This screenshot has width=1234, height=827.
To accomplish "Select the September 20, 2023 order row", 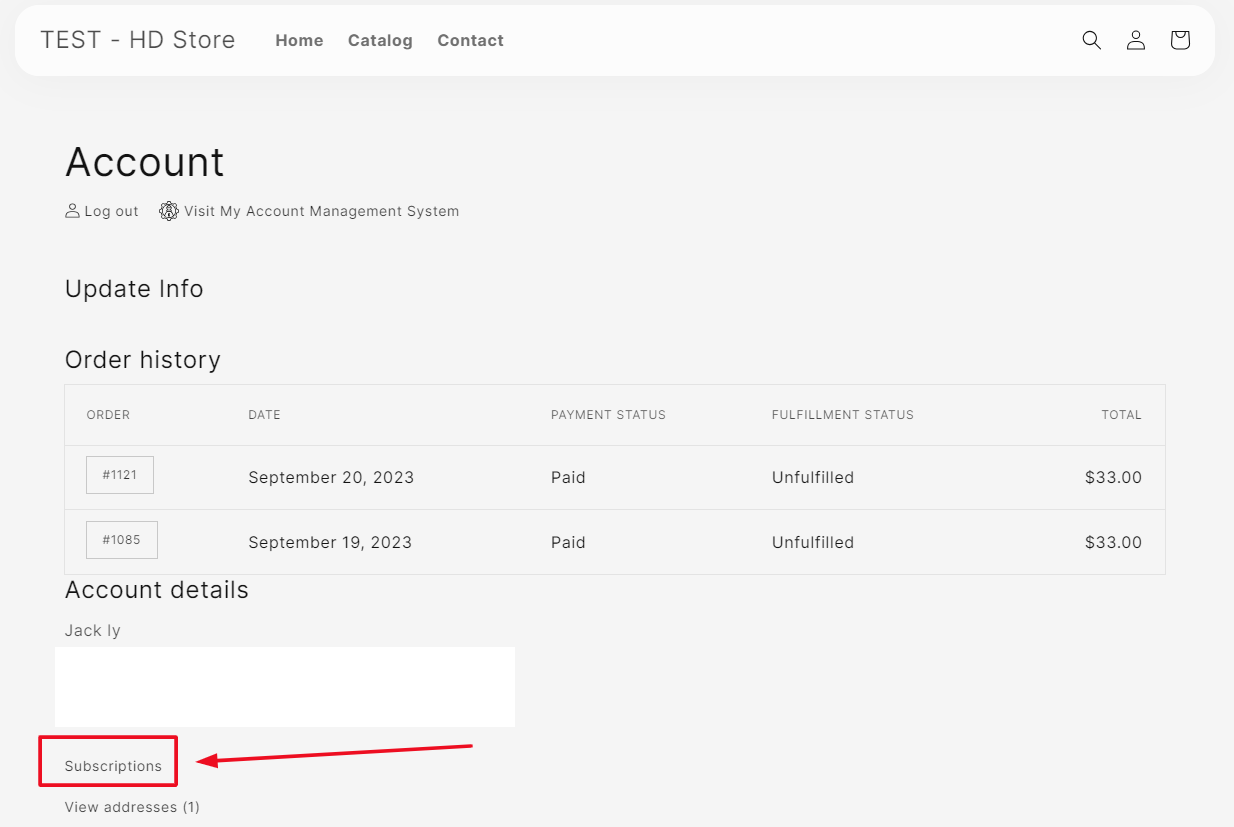I will coord(331,477).
